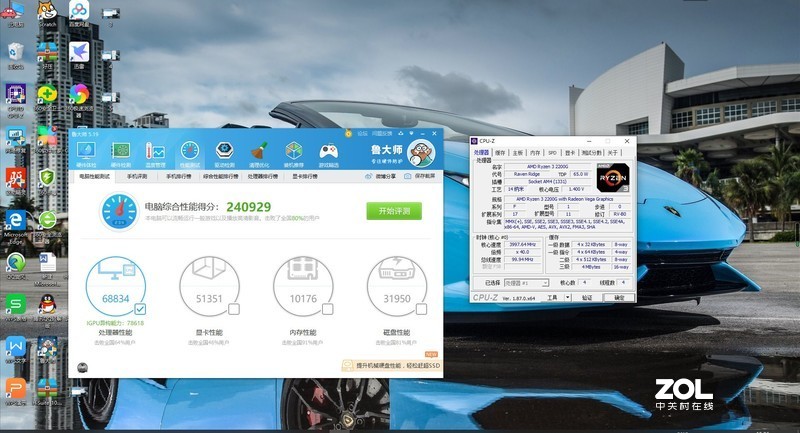The height and width of the screenshot is (433, 800).
Task: Switch to the graphics card ranking tab
Action: pos(305,176)
